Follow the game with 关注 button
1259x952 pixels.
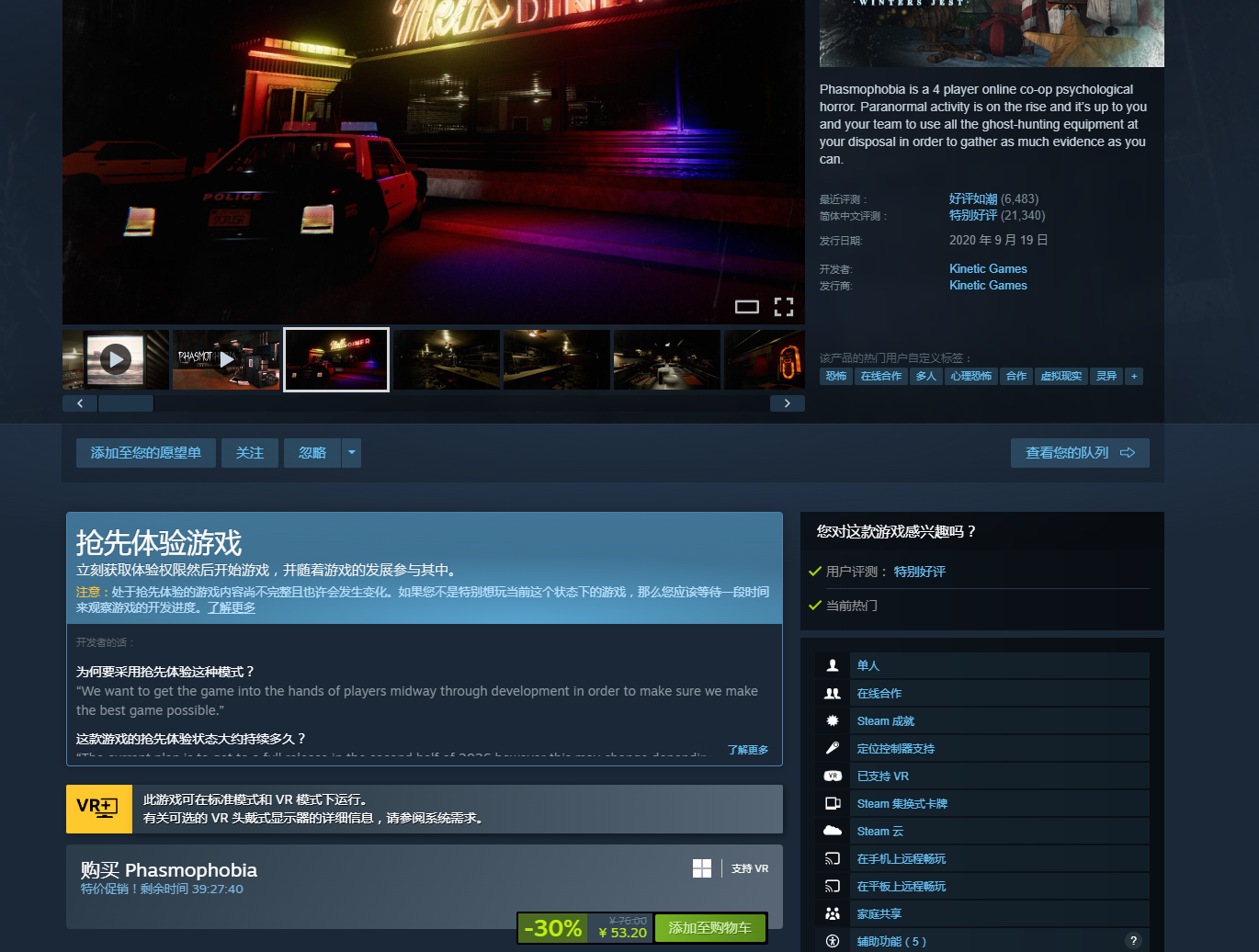[250, 453]
